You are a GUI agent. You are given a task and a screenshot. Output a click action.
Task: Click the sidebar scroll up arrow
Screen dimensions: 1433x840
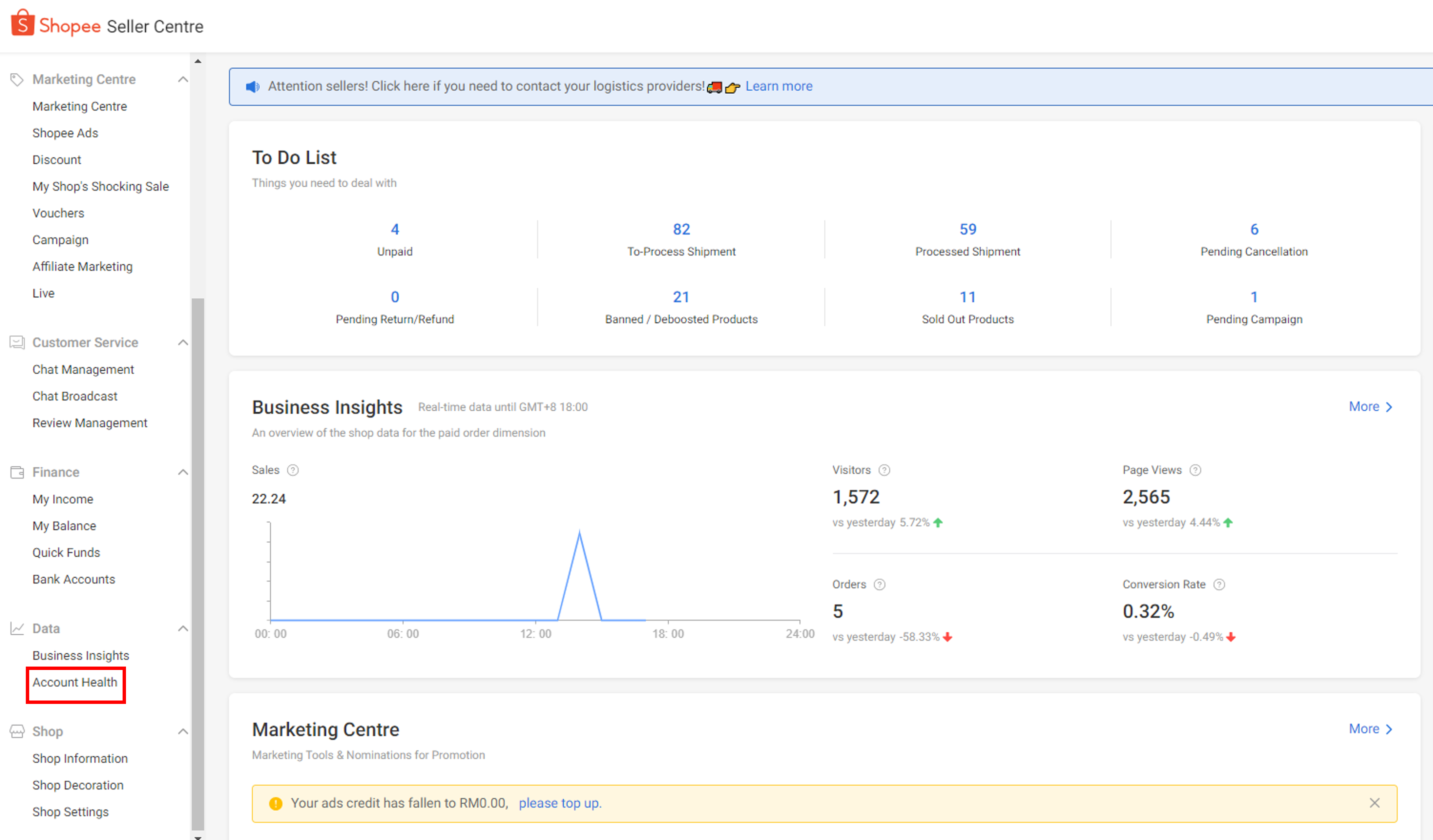click(x=198, y=61)
